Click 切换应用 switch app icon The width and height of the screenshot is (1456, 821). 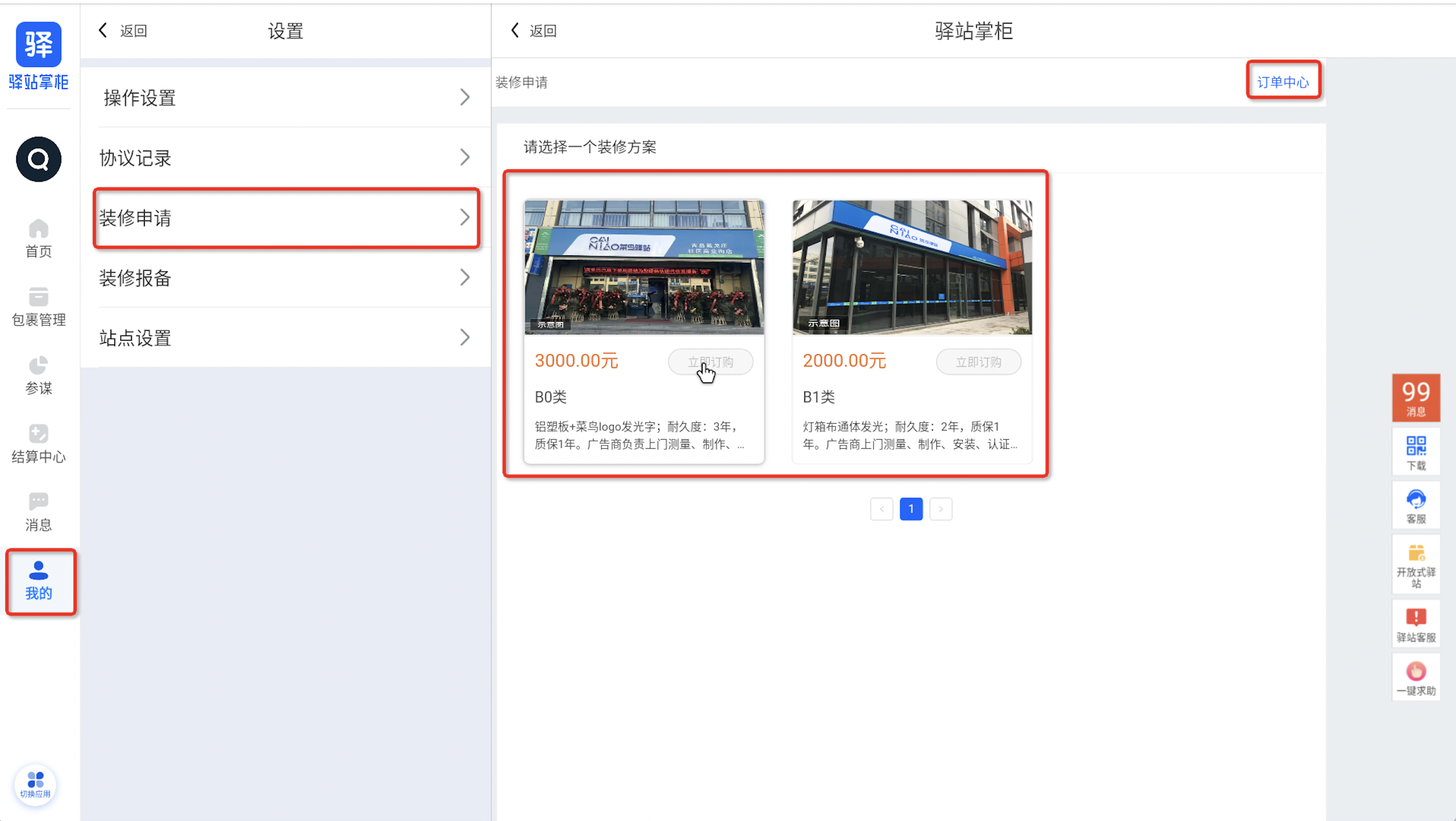tap(35, 785)
